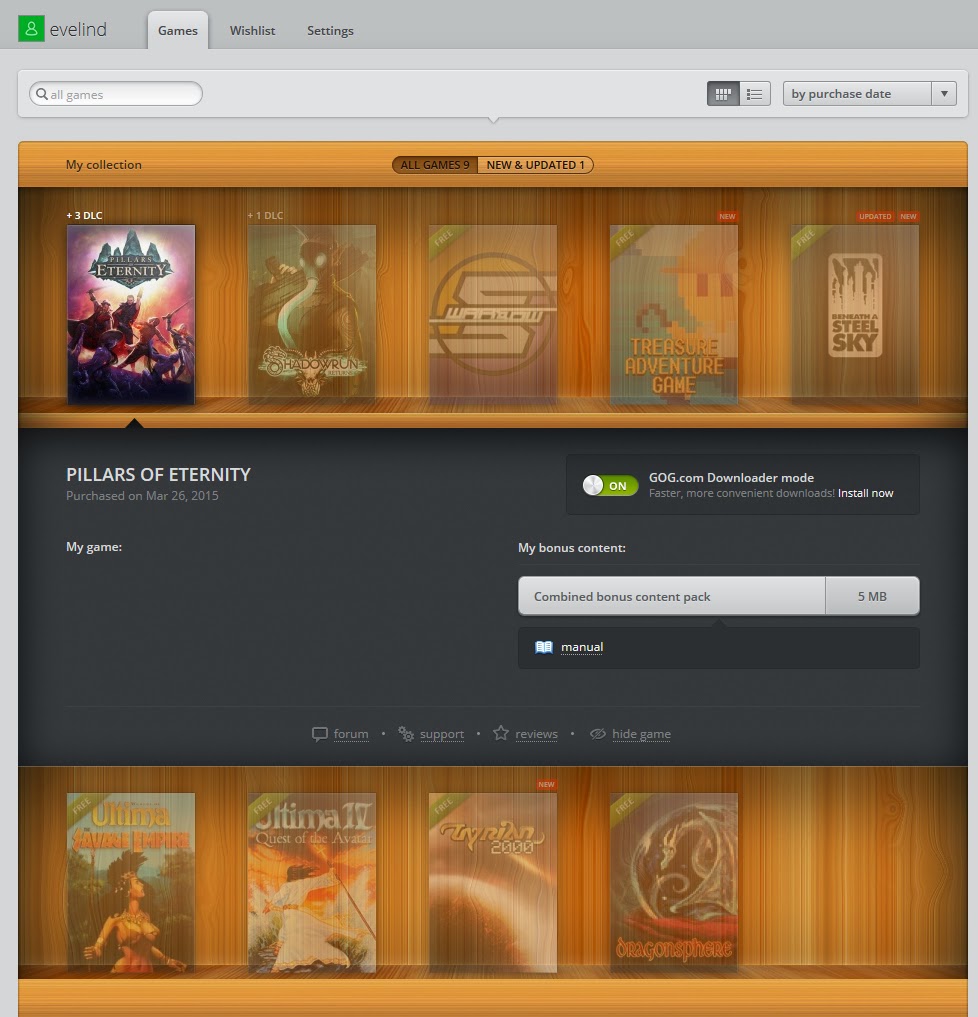Viewport: 978px width, 1017px height.
Task: Click the green user avatar icon
Action: [31, 29]
